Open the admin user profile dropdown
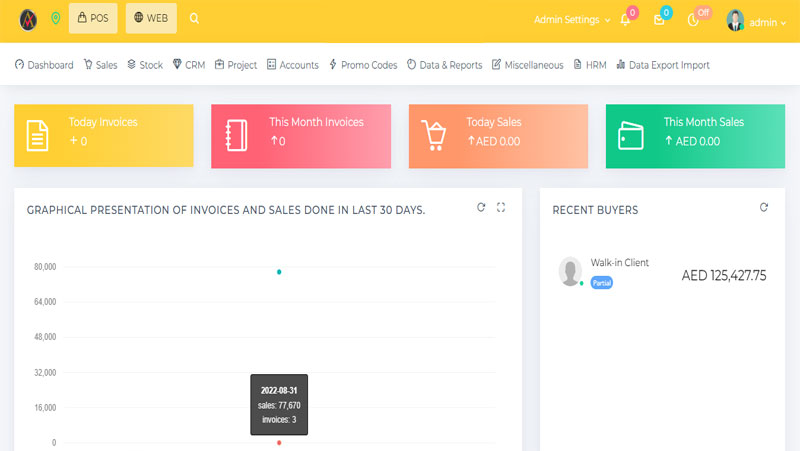 pos(750,21)
